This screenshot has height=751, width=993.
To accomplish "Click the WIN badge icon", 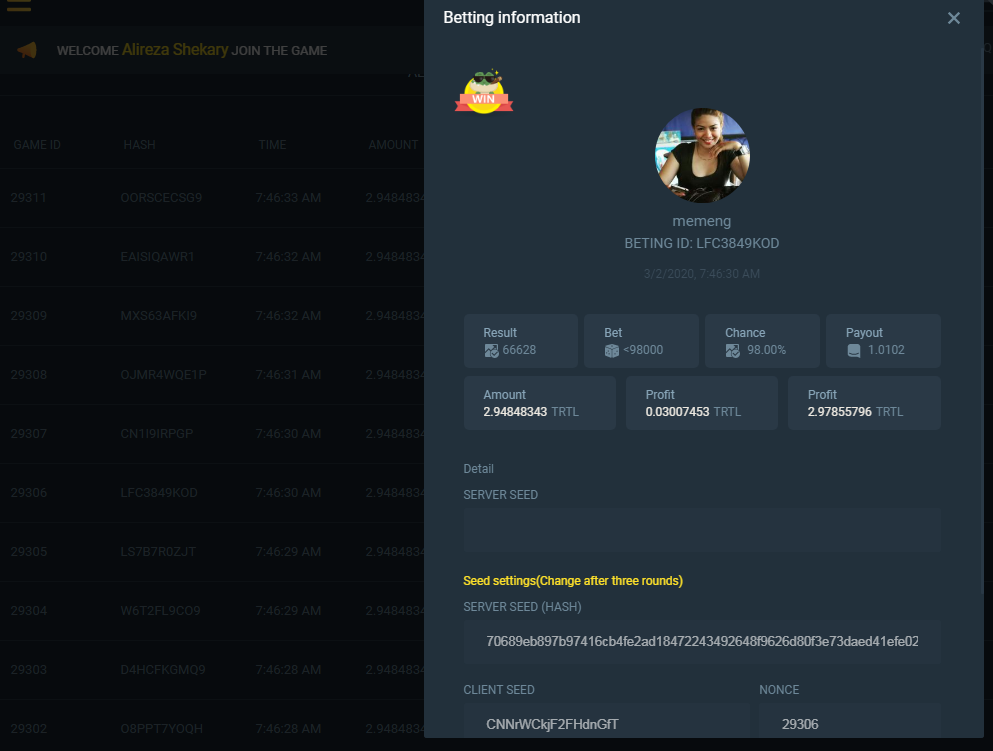I will [x=484, y=92].
